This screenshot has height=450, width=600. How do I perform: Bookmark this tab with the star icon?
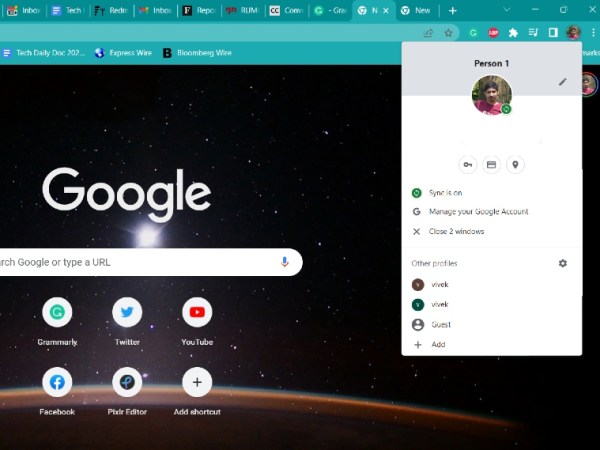[x=448, y=33]
